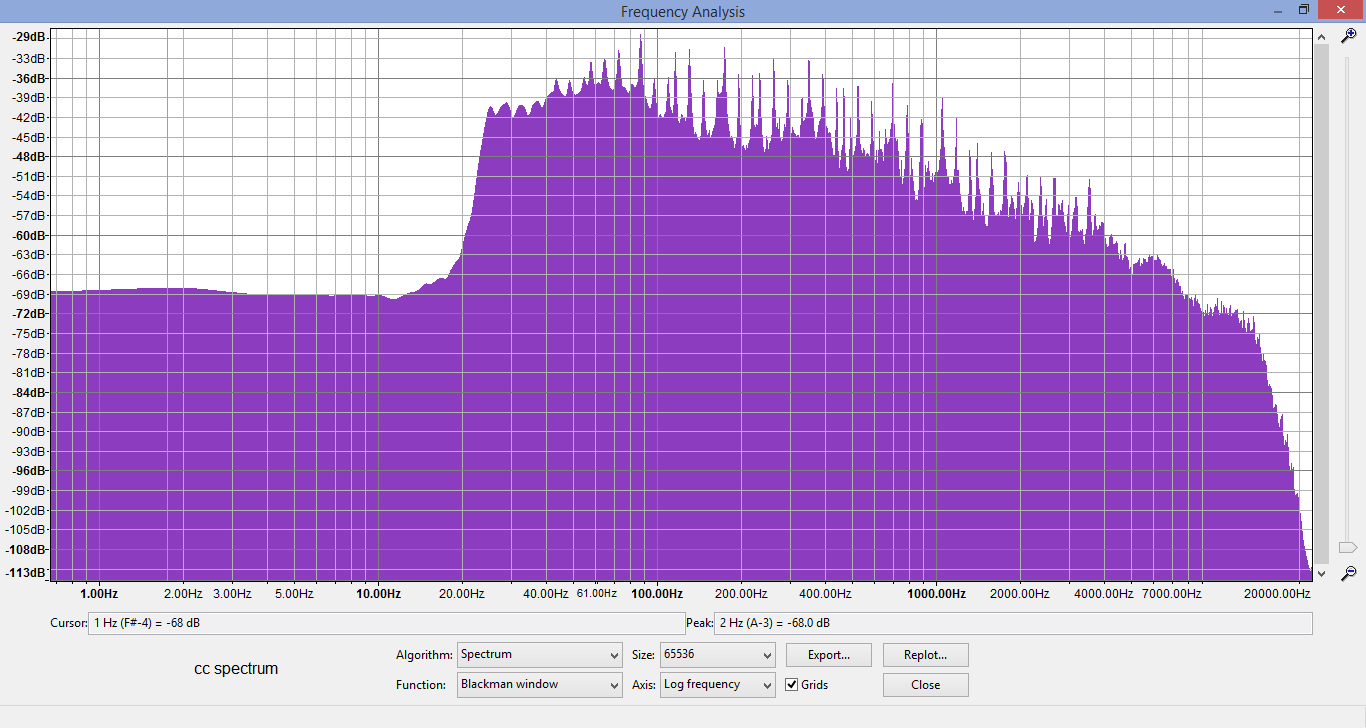Click the vertical zoom slider thumb
1366x728 pixels.
point(1348,547)
